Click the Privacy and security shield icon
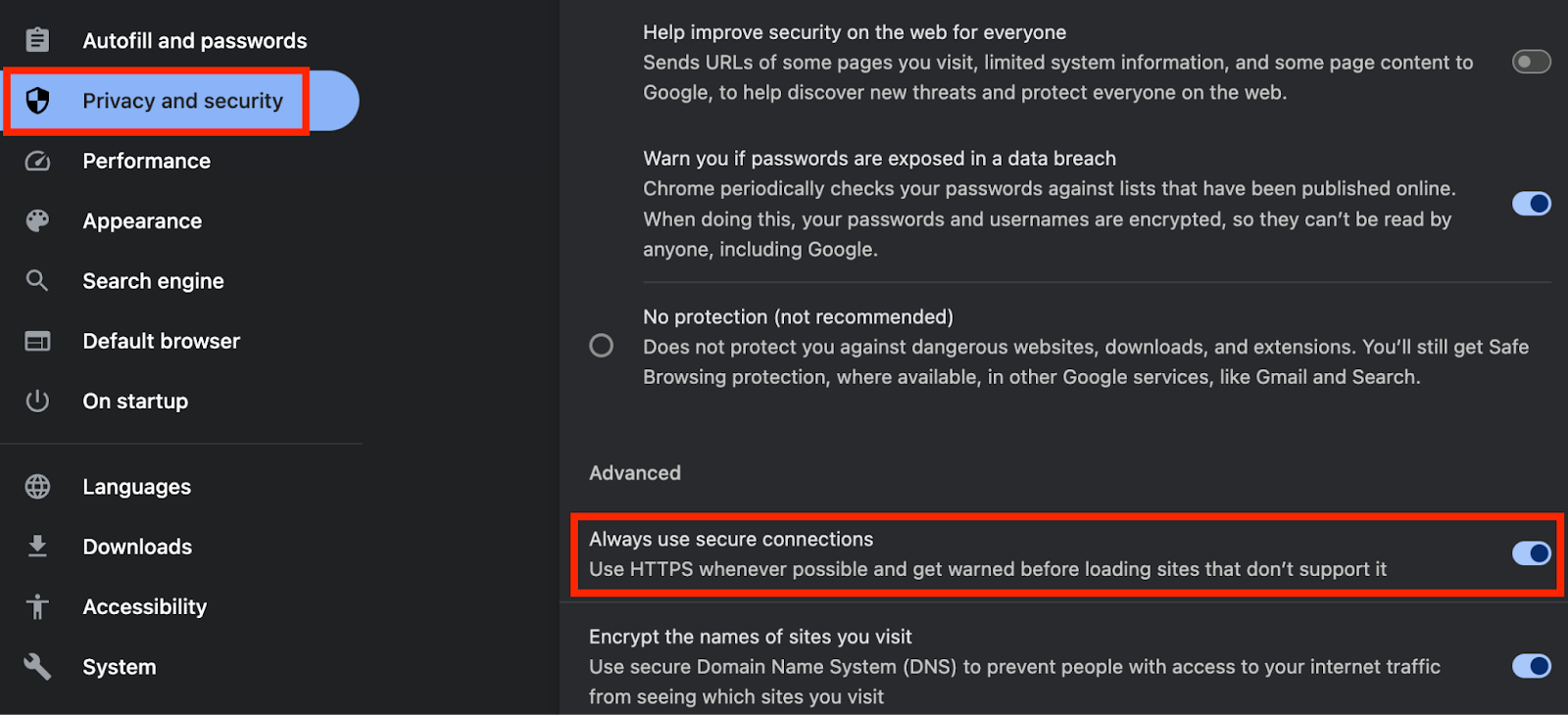 coord(37,101)
